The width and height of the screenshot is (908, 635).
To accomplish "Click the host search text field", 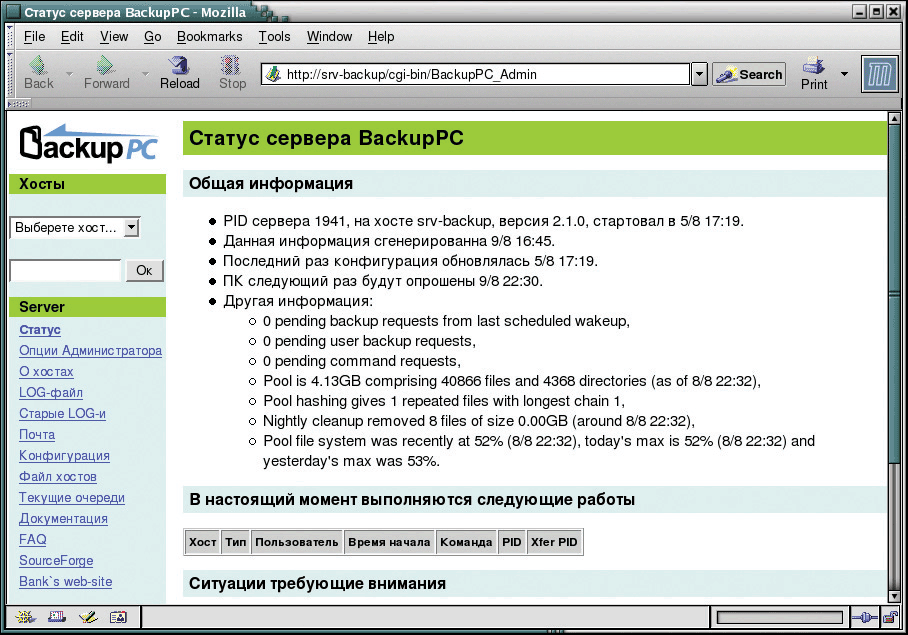I will click(x=65, y=271).
